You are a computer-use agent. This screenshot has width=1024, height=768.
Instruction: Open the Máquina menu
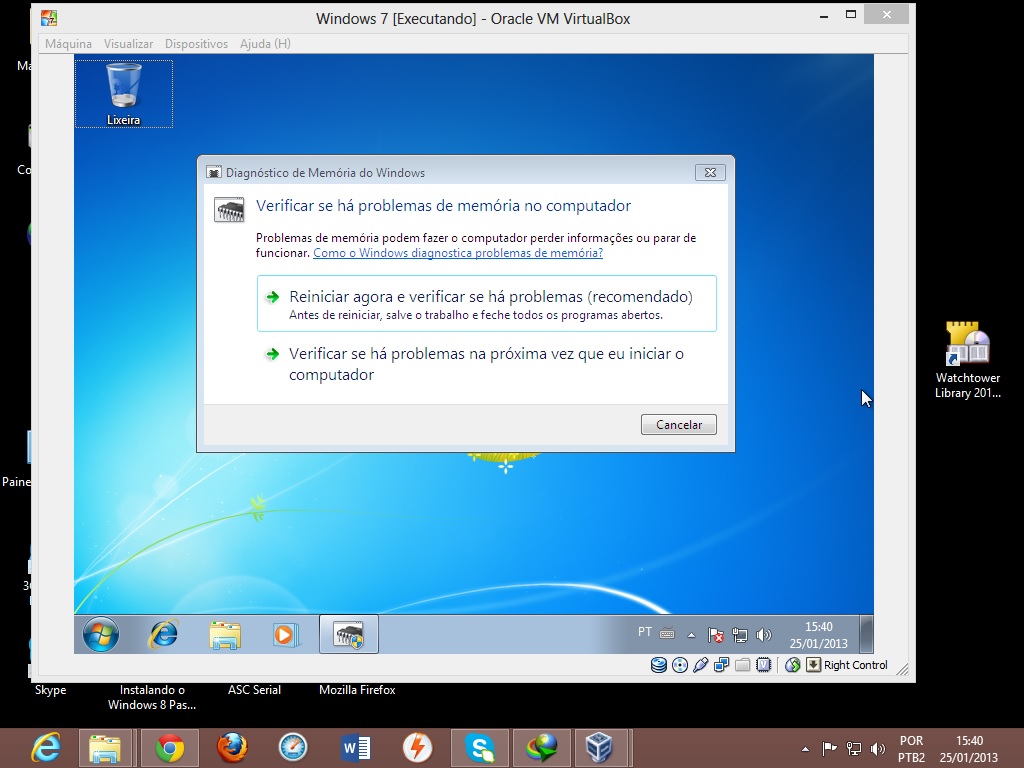coord(69,44)
